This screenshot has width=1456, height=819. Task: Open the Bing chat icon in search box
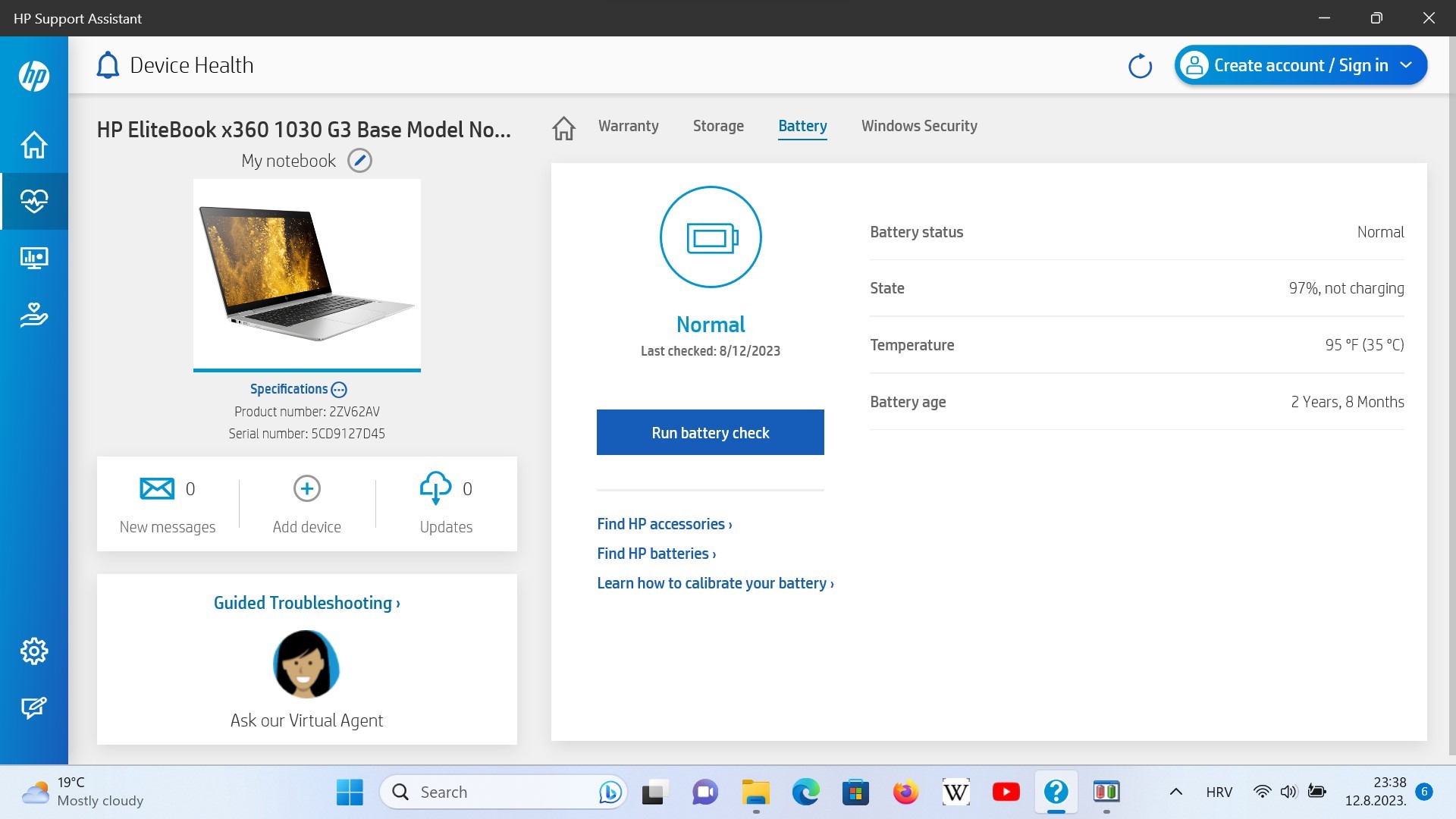pyautogui.click(x=610, y=792)
